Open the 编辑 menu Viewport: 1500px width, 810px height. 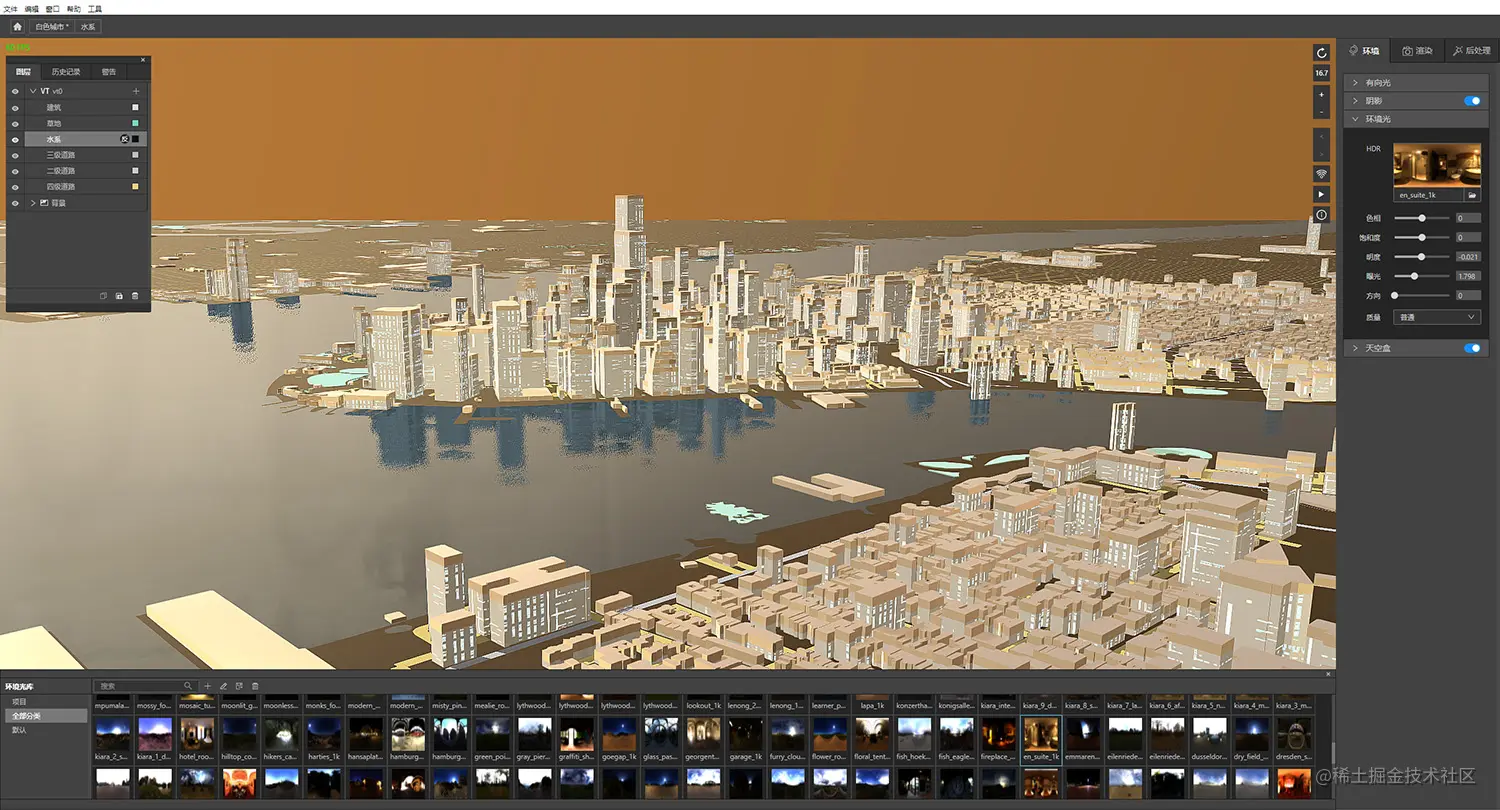point(31,8)
